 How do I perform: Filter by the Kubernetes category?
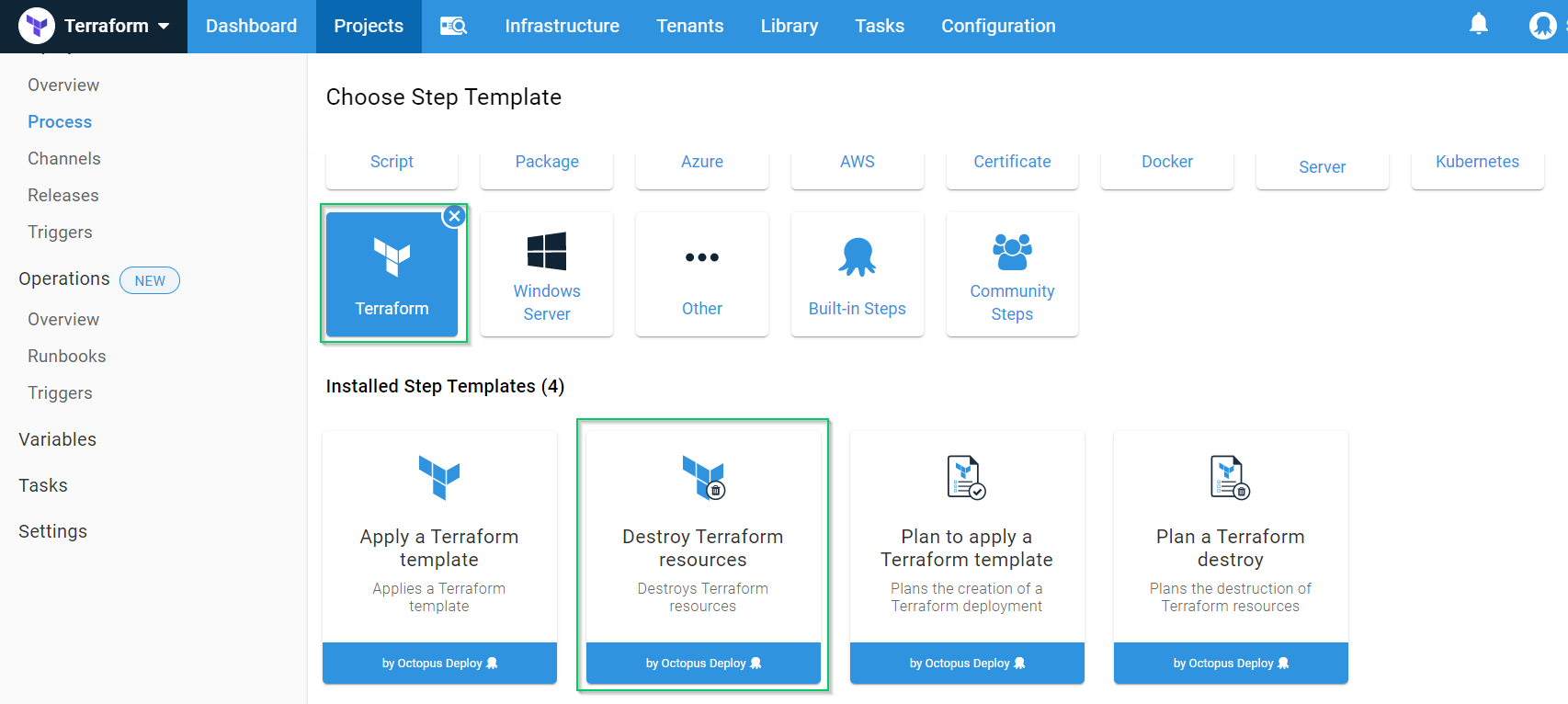pyautogui.click(x=1477, y=163)
